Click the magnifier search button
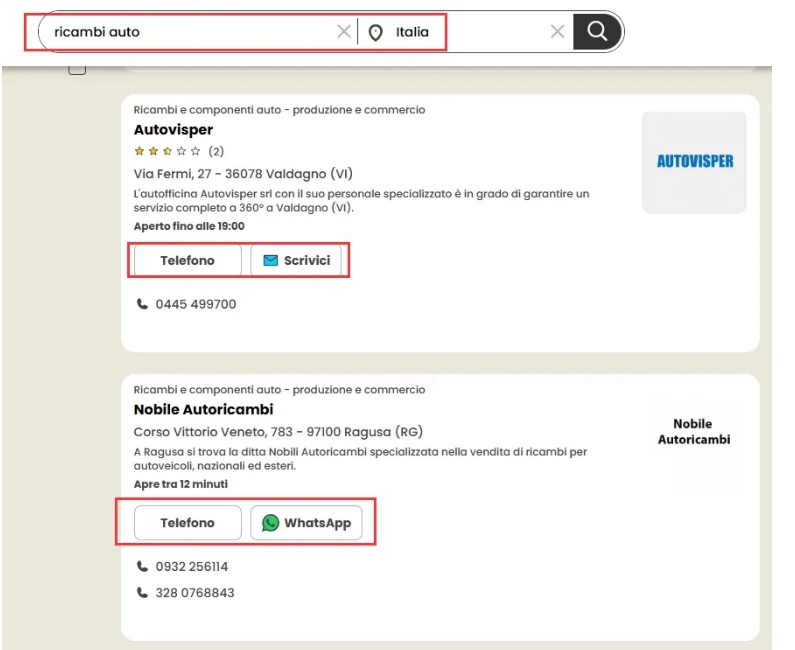This screenshot has height=650, width=795. tap(597, 31)
